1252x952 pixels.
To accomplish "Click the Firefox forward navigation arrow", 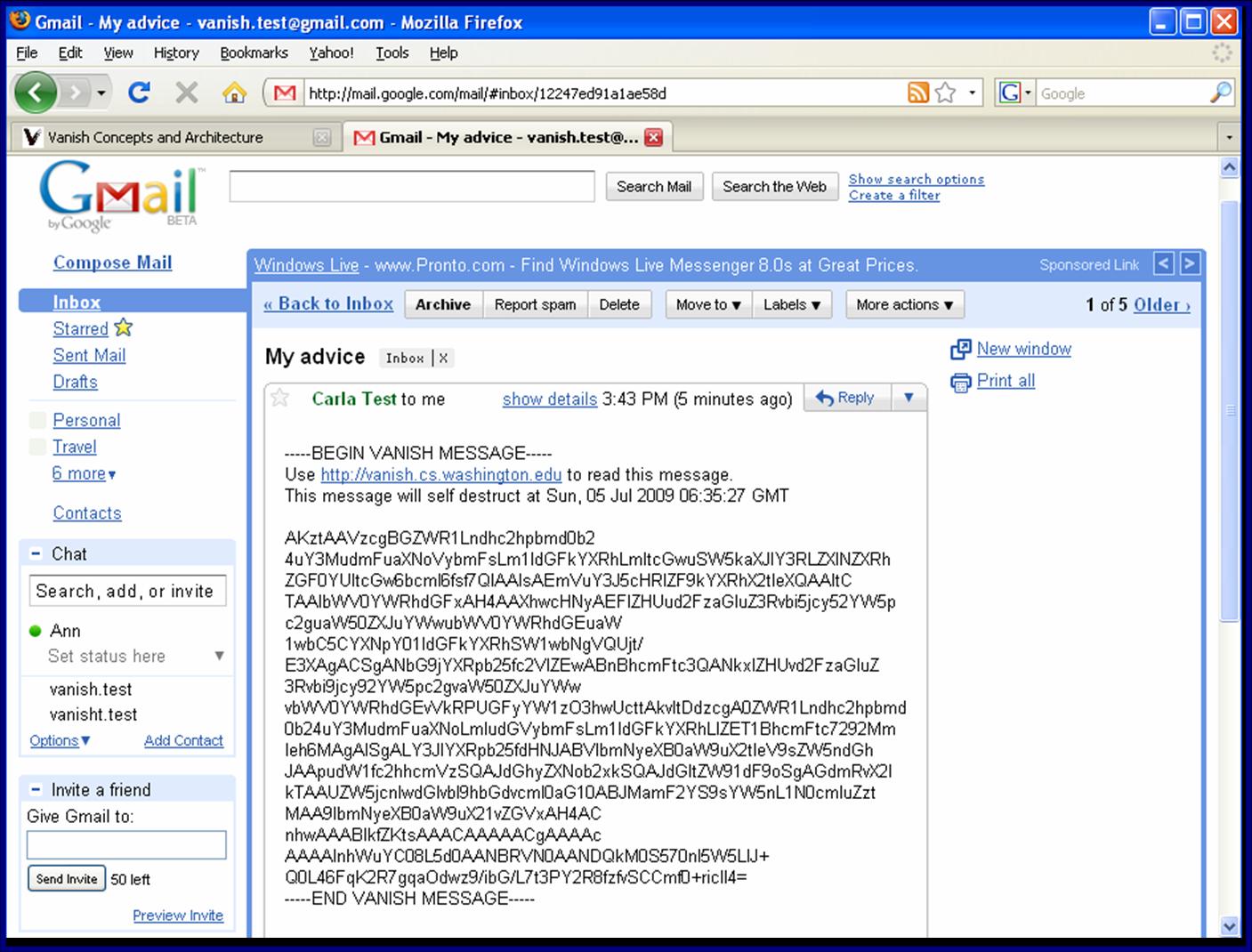I will 75,93.
